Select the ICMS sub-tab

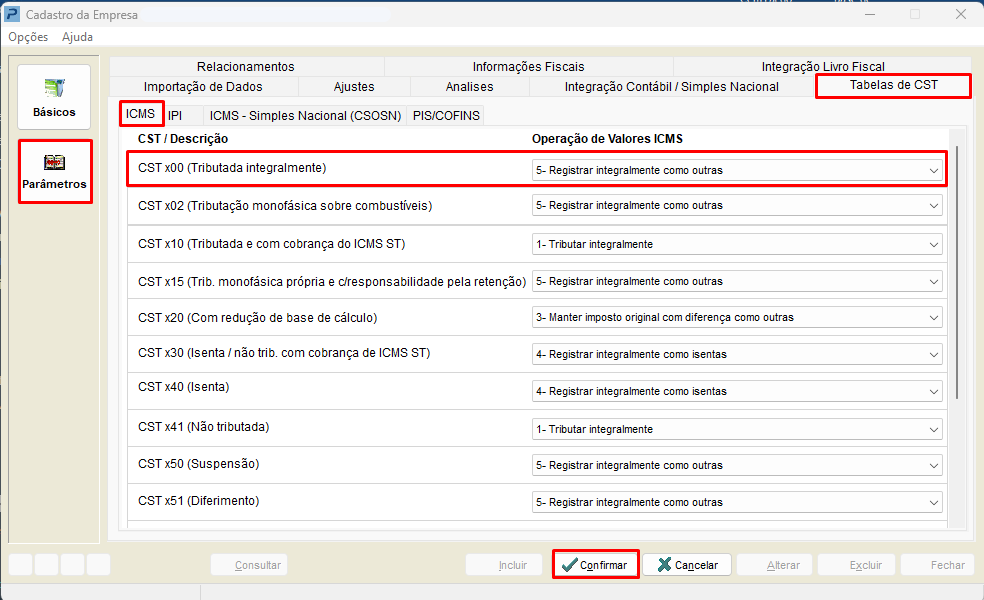[141, 114]
